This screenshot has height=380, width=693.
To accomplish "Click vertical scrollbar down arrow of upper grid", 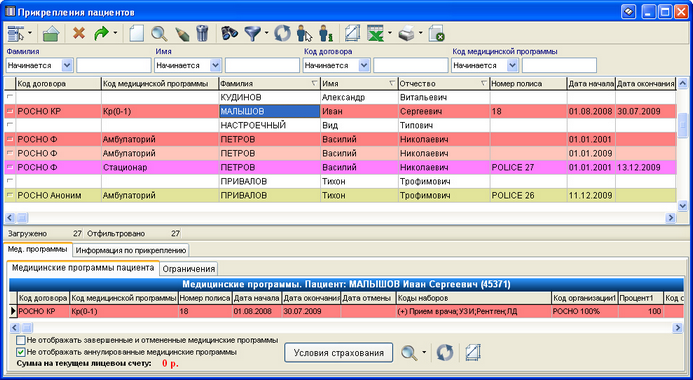I will (682, 206).
